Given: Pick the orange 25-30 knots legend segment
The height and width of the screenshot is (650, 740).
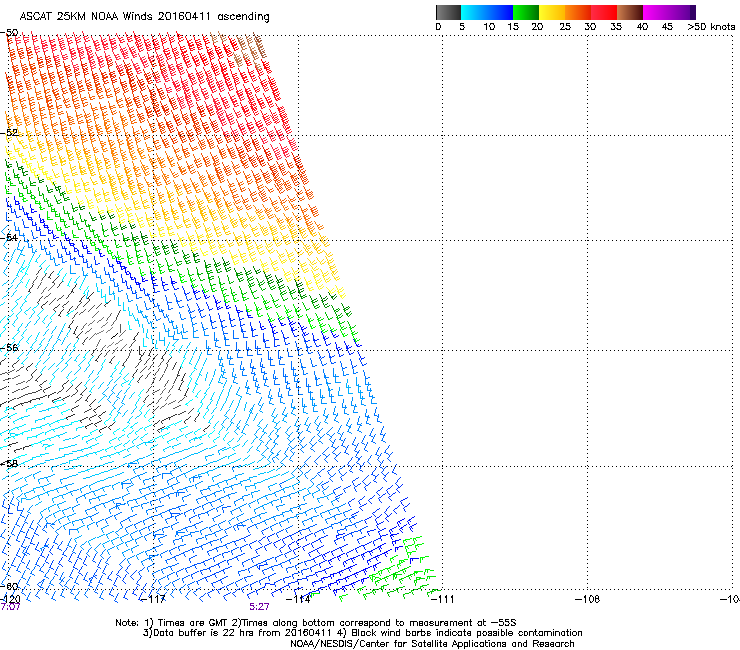Looking at the screenshot, I should 578,12.
